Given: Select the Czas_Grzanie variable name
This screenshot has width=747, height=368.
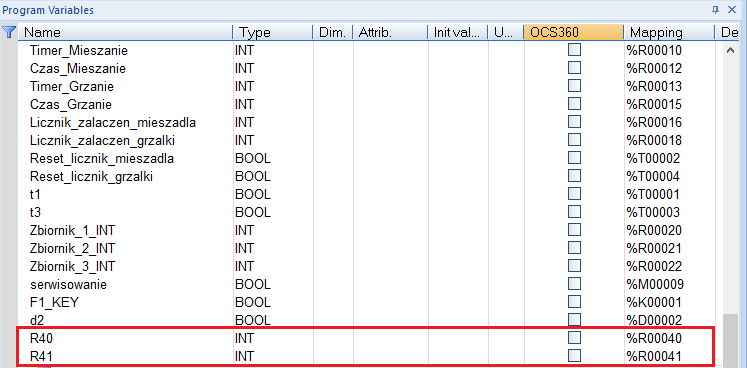Looking at the screenshot, I should [71, 104].
